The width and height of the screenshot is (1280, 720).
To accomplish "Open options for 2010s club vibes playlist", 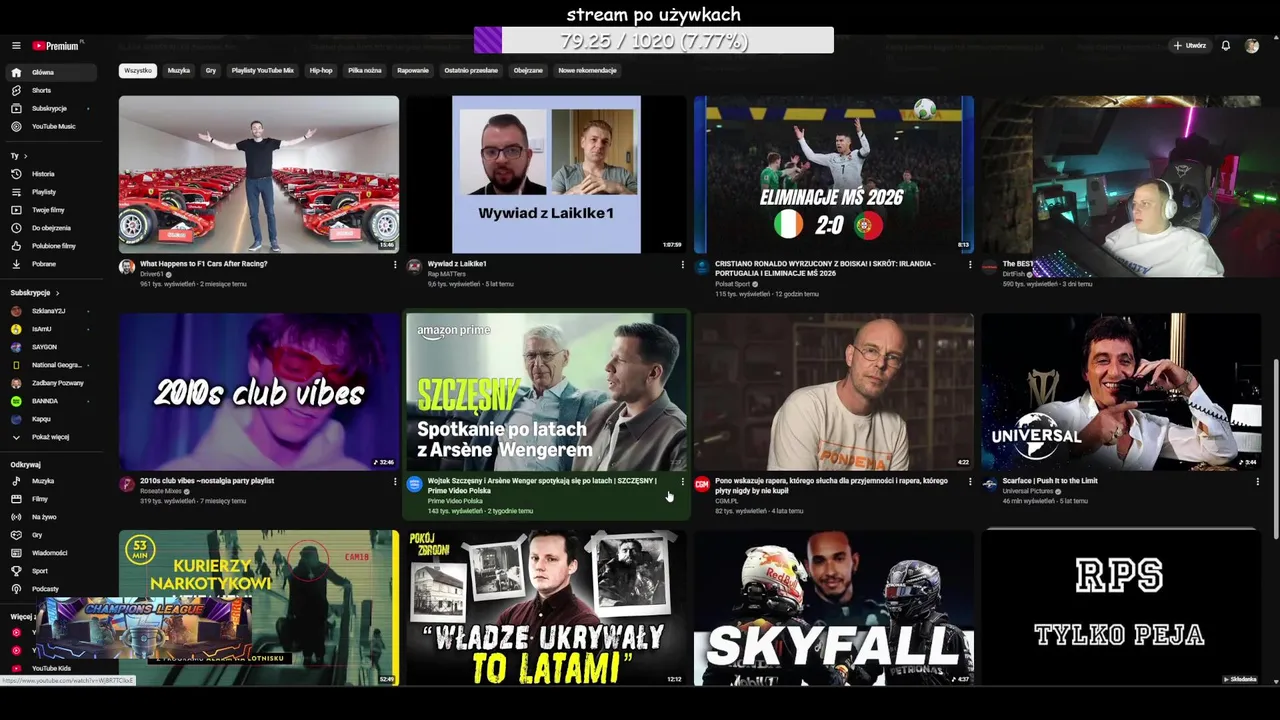I will (395, 482).
